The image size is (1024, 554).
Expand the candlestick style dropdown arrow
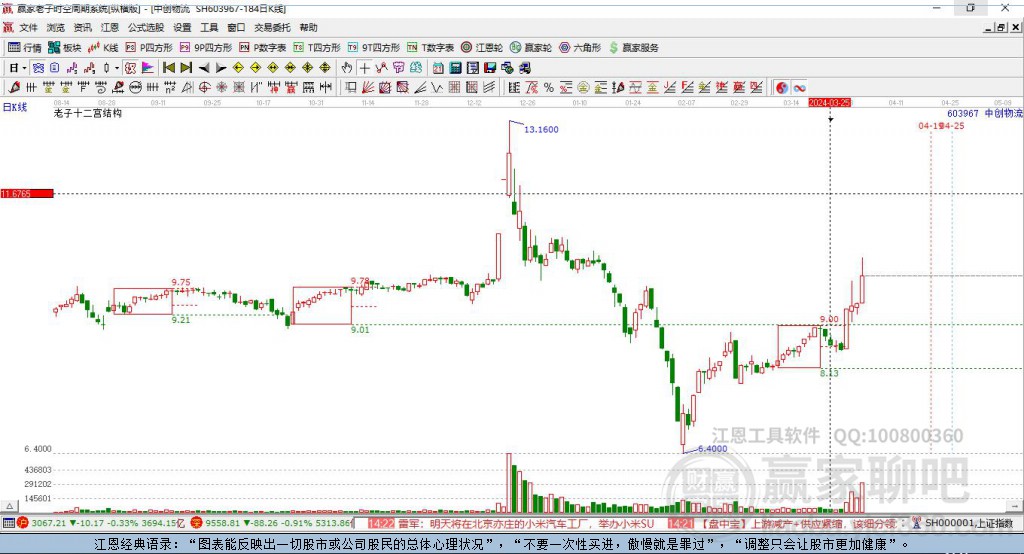tap(117, 68)
